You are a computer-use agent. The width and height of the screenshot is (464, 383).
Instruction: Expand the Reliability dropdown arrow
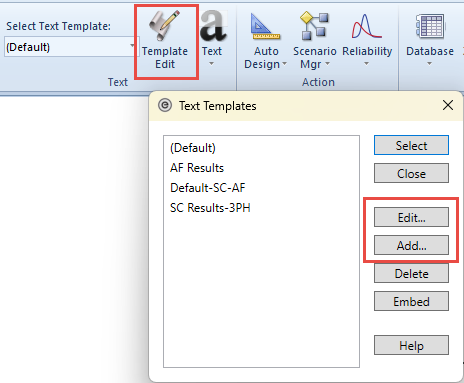[366, 64]
